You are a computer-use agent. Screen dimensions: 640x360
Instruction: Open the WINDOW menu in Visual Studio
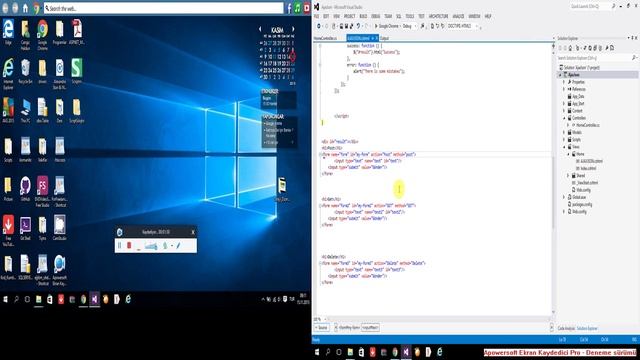coord(474,16)
